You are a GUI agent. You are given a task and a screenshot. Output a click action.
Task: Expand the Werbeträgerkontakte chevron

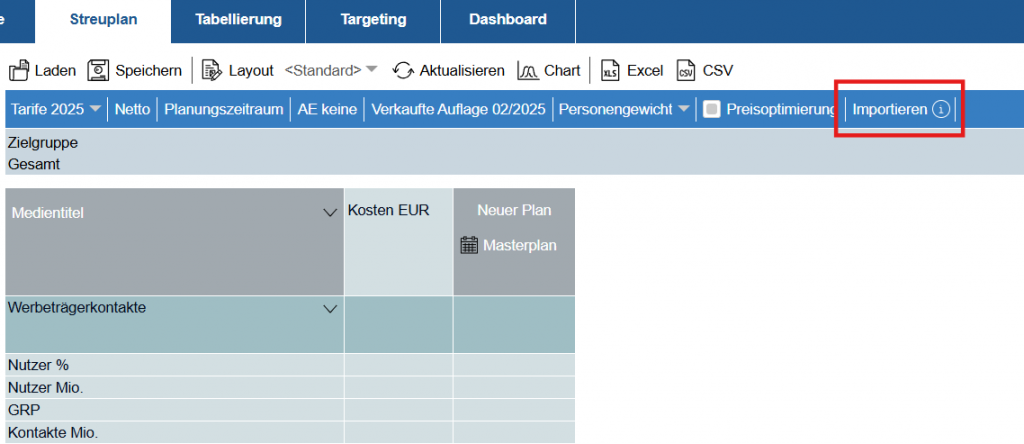pos(330,309)
